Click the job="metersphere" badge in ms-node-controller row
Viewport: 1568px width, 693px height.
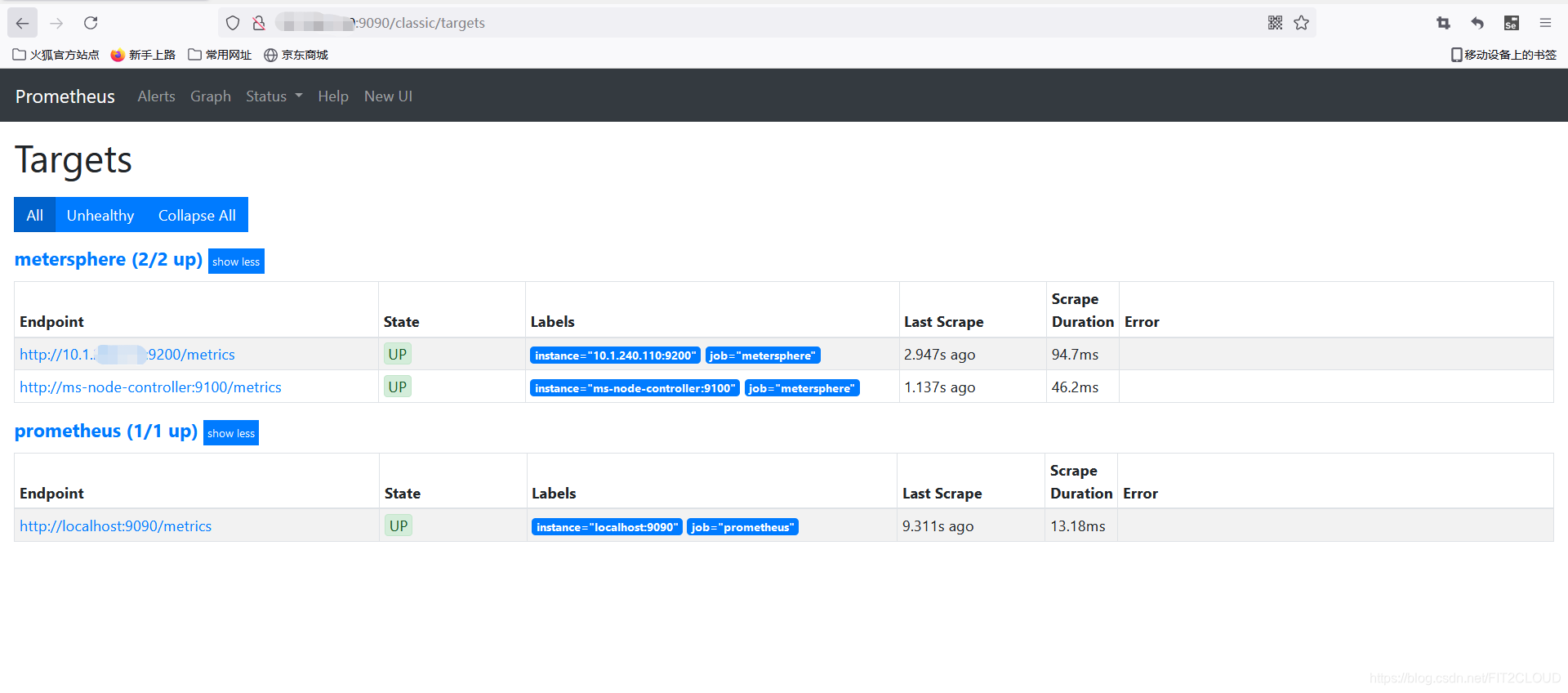802,388
